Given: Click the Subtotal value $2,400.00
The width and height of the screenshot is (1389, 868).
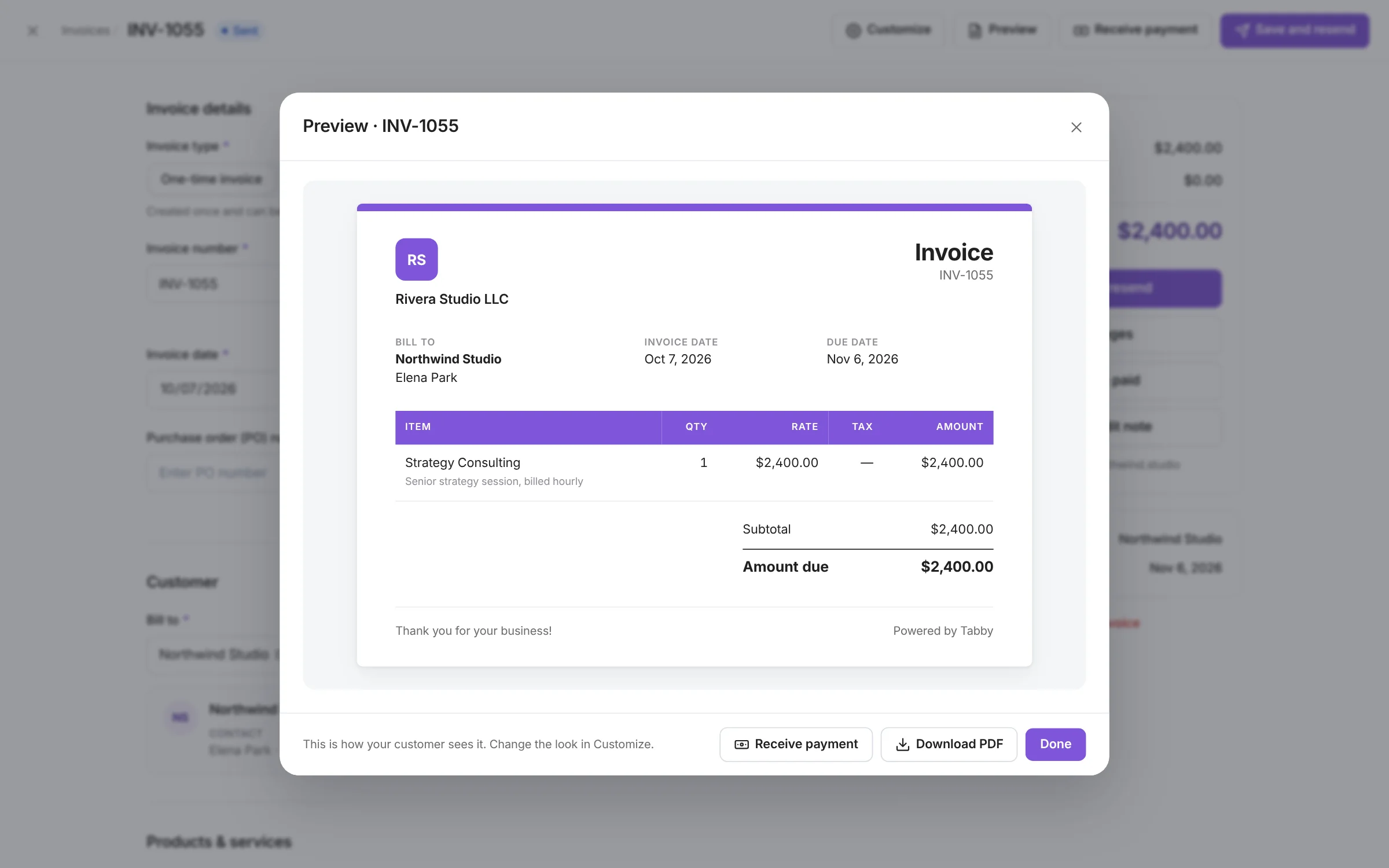Looking at the screenshot, I should [x=961, y=529].
